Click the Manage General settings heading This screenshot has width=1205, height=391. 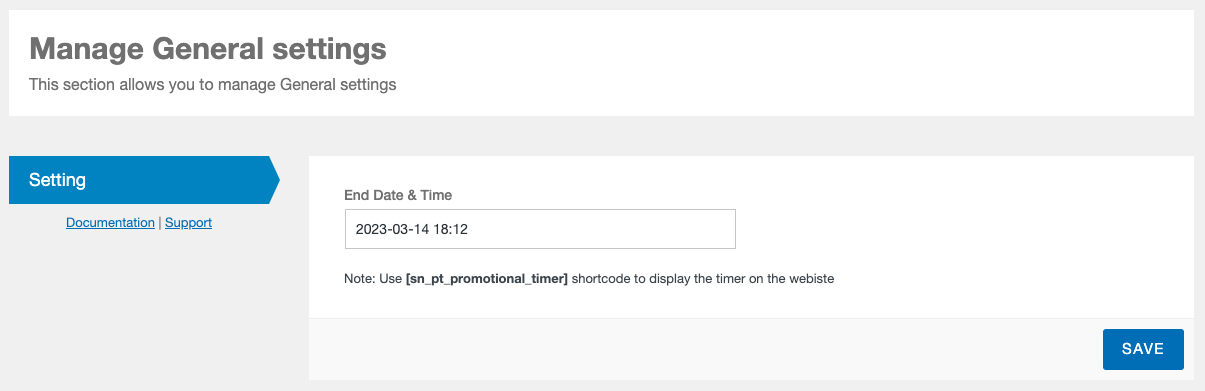[208, 48]
